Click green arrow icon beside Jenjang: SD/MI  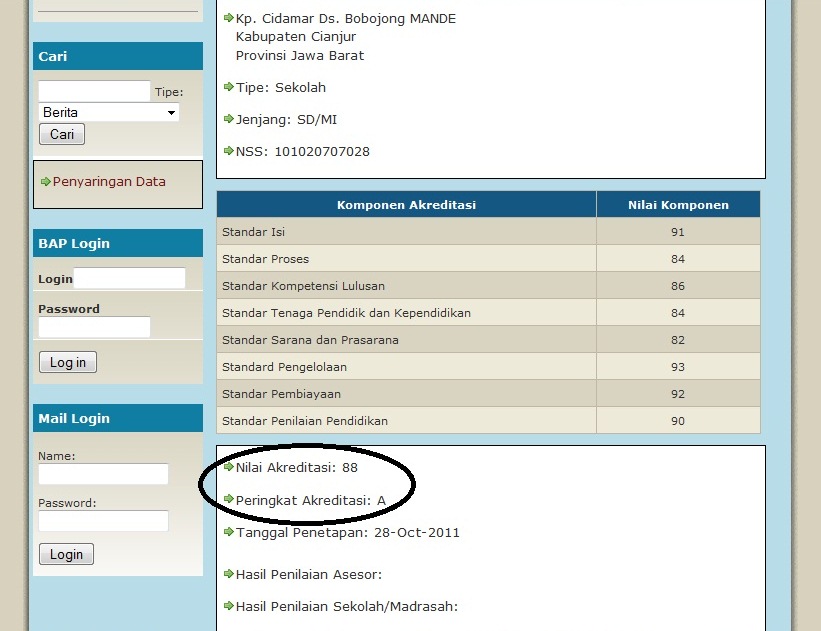pyautogui.click(x=228, y=119)
